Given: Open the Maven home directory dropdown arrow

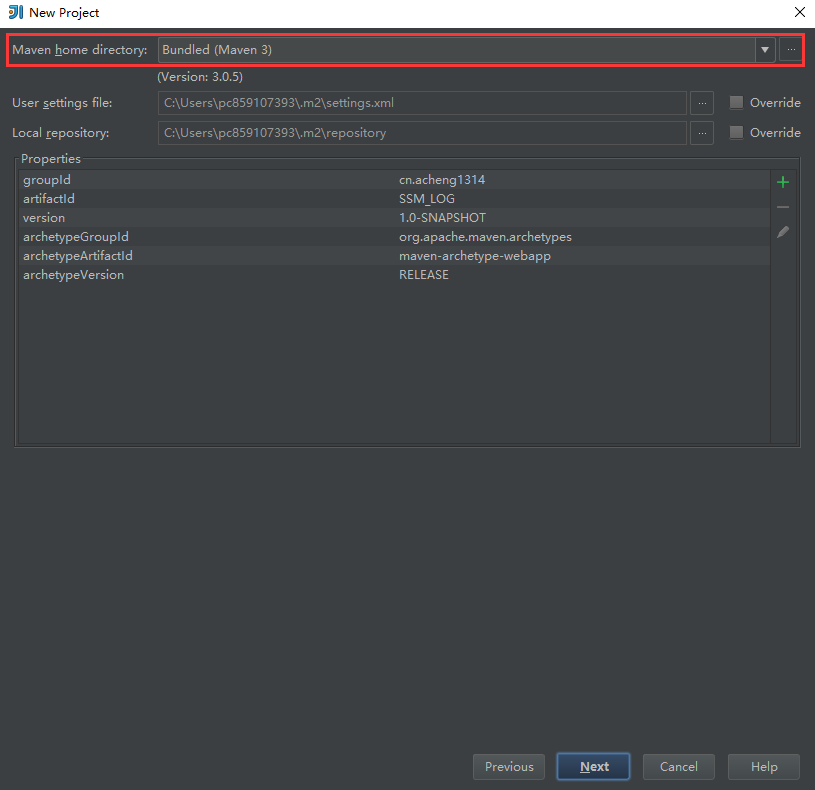Looking at the screenshot, I should click(x=765, y=50).
